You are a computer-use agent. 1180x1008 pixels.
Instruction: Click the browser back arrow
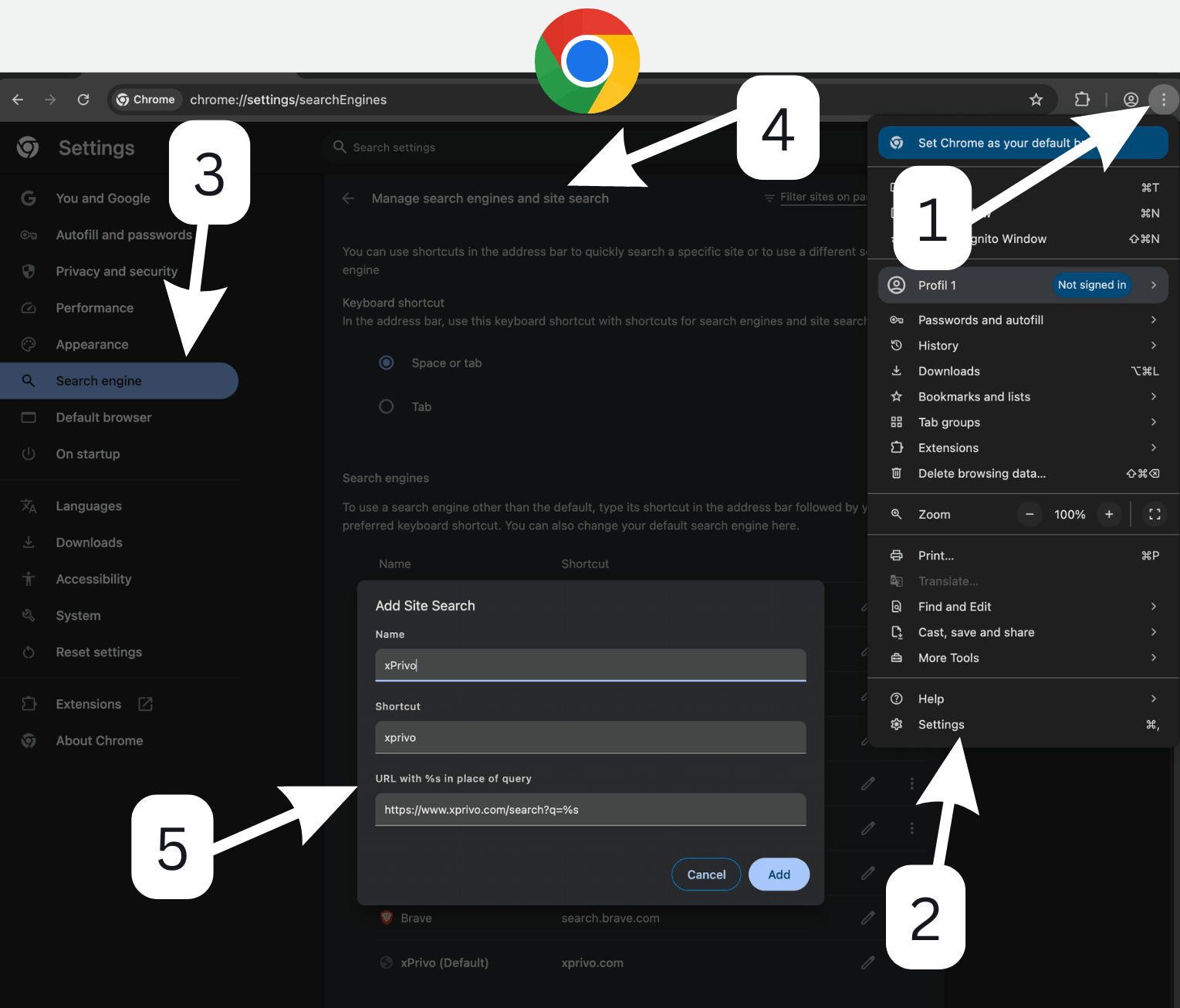coord(18,100)
